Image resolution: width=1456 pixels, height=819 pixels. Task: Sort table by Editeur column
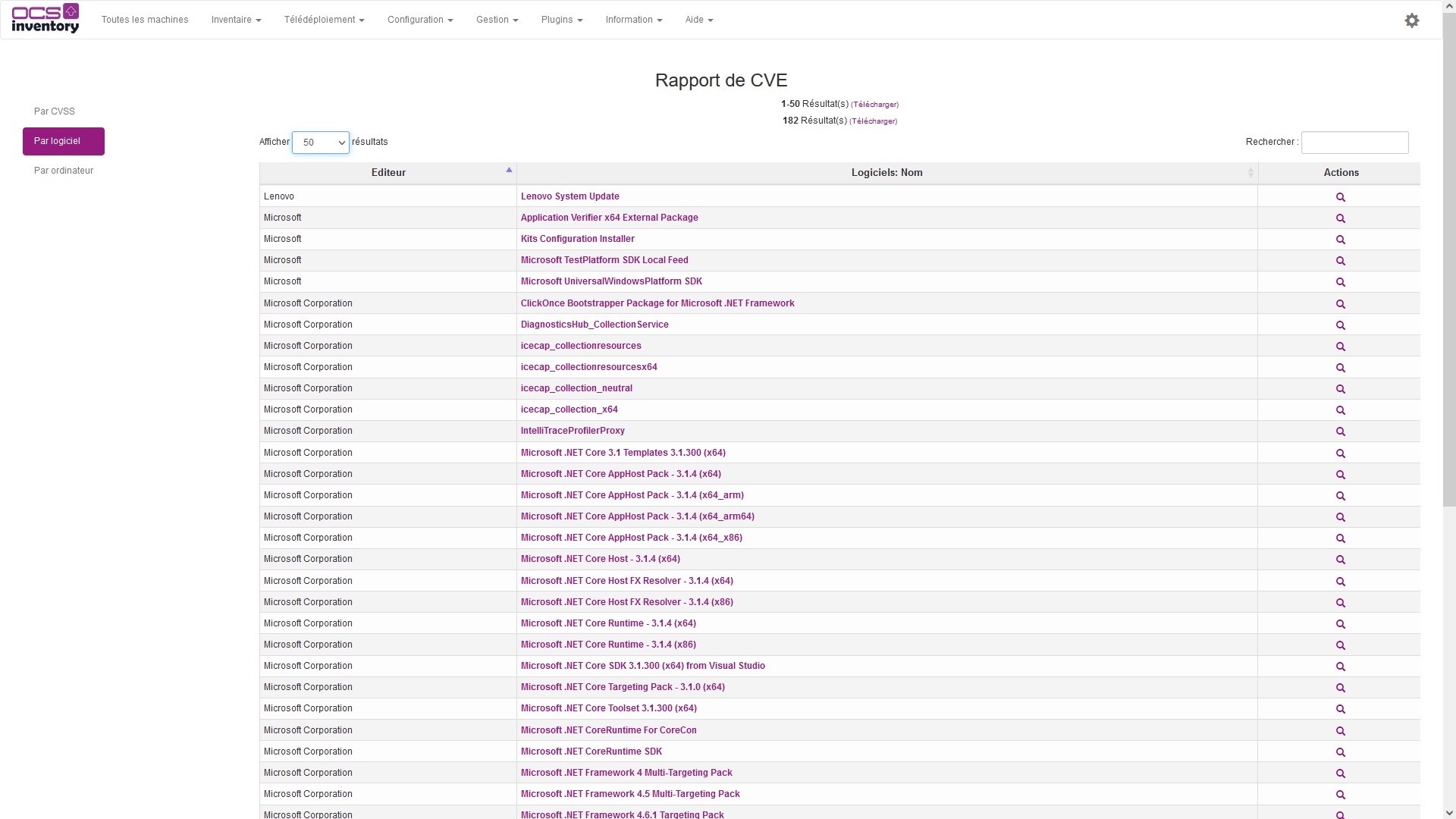pyautogui.click(x=388, y=173)
